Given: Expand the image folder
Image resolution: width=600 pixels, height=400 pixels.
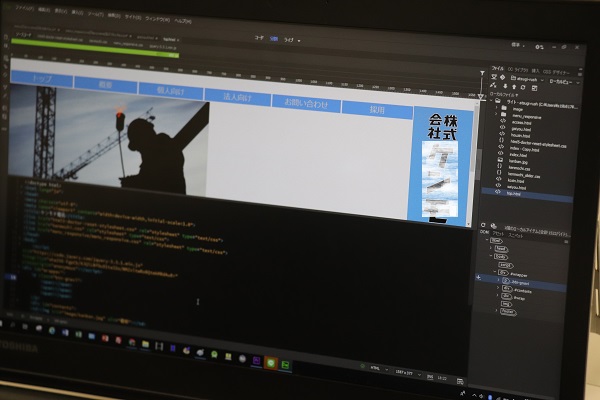Looking at the screenshot, I should point(496,108).
